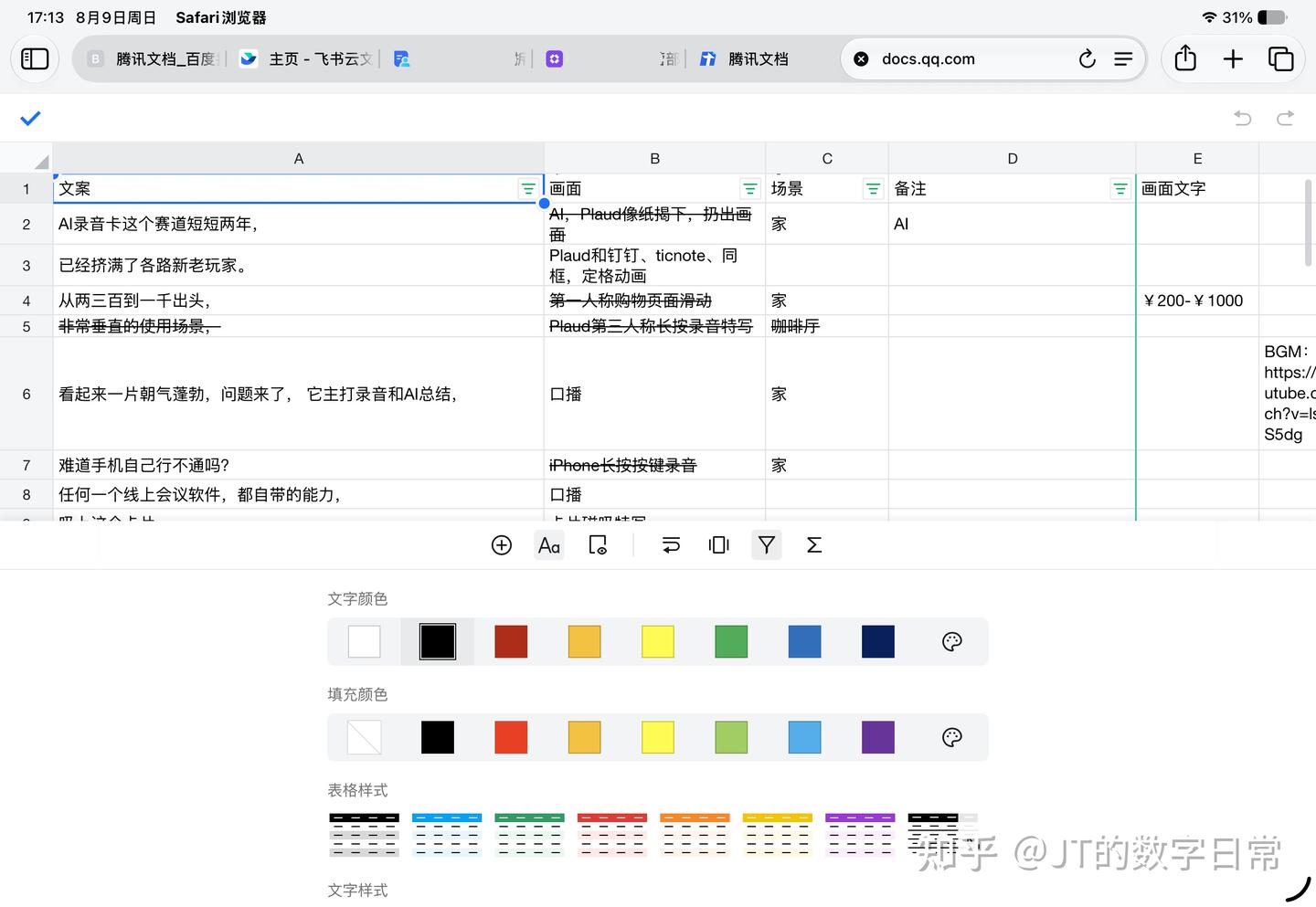Choose no fill color swatch
1316x907 pixels.
(364, 737)
